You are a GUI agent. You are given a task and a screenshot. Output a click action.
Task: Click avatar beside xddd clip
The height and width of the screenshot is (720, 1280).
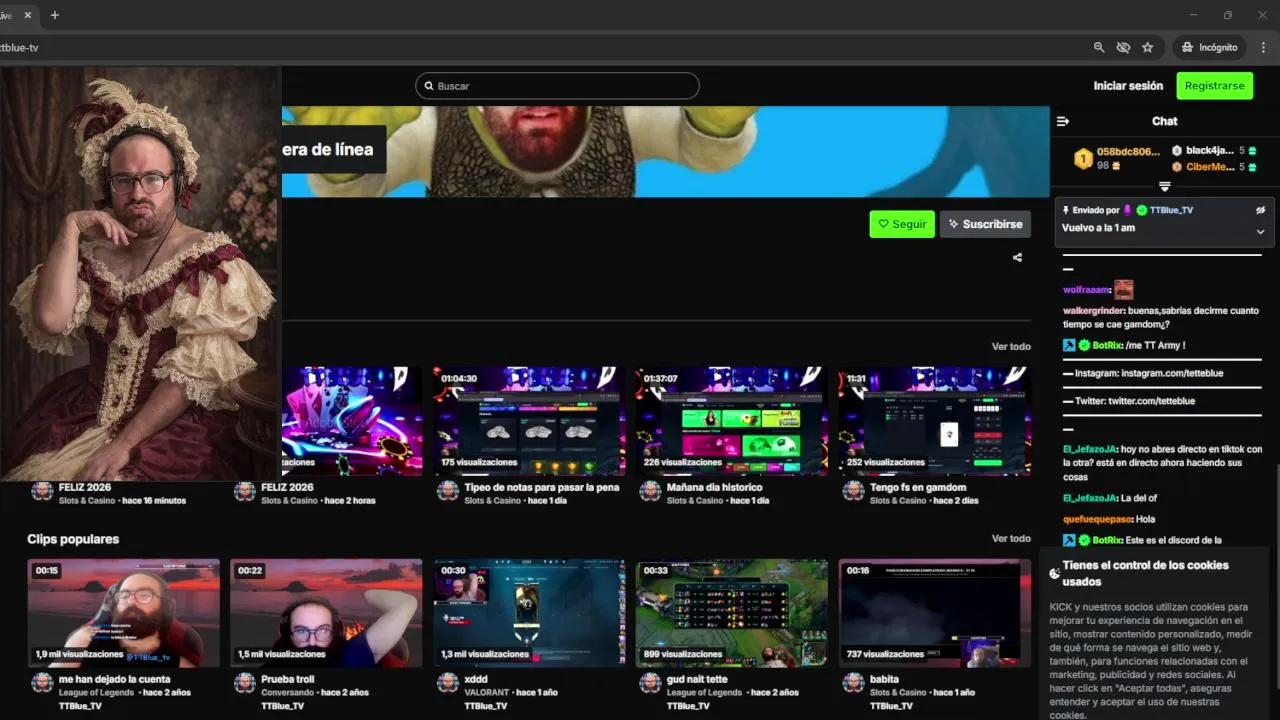447,683
